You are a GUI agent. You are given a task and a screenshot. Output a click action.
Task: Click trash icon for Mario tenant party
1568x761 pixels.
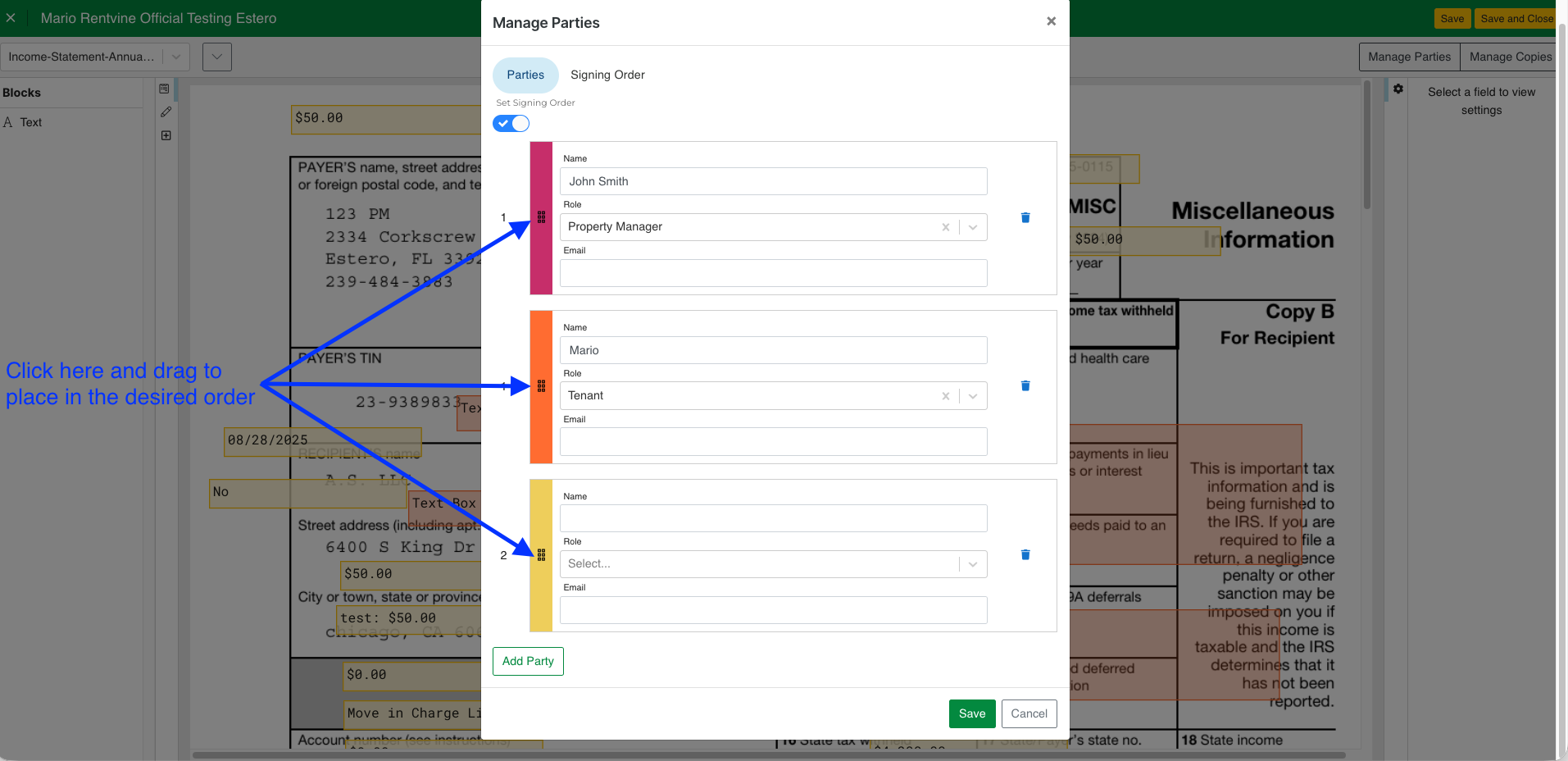[1025, 386]
